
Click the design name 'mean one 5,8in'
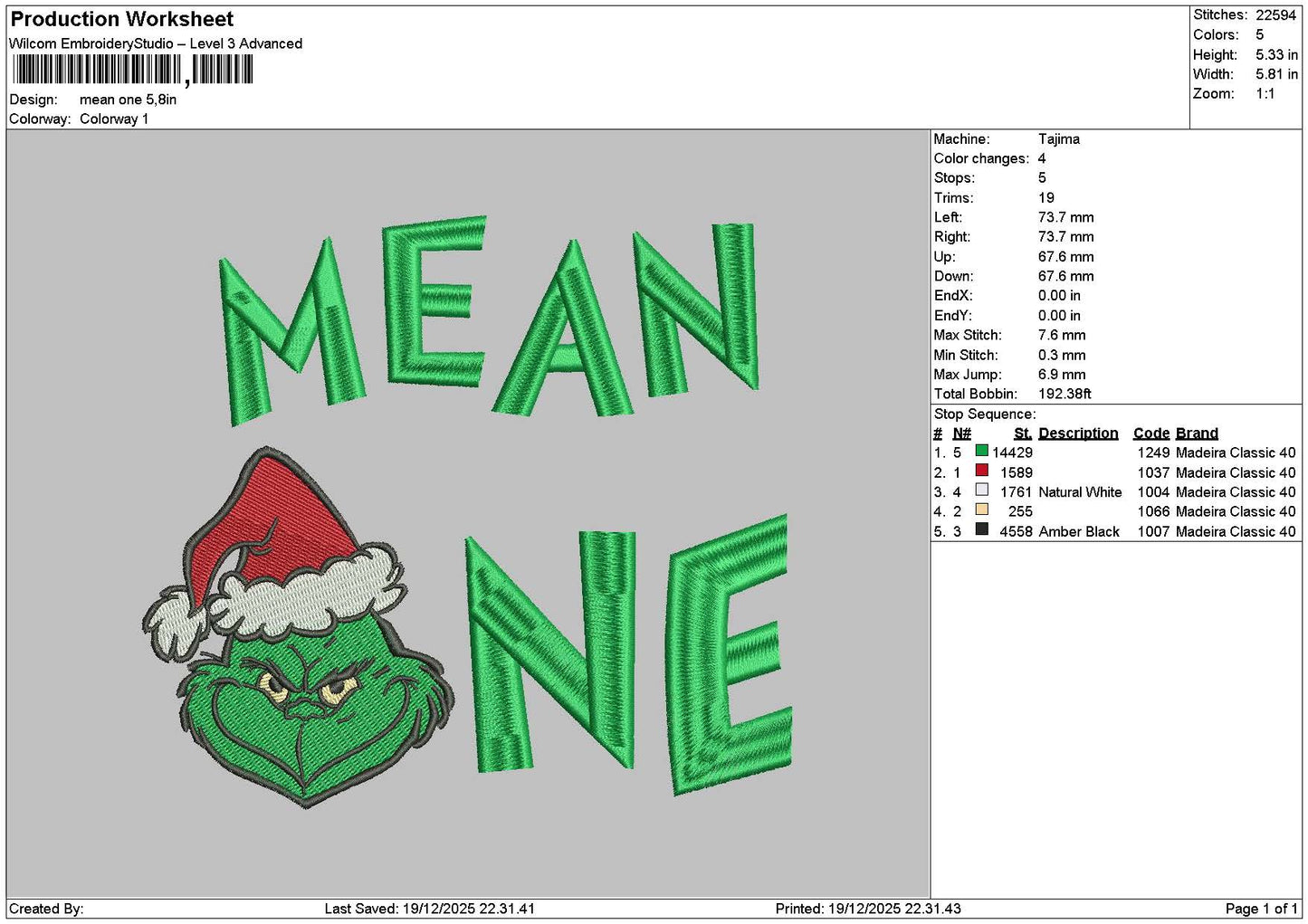[128, 100]
